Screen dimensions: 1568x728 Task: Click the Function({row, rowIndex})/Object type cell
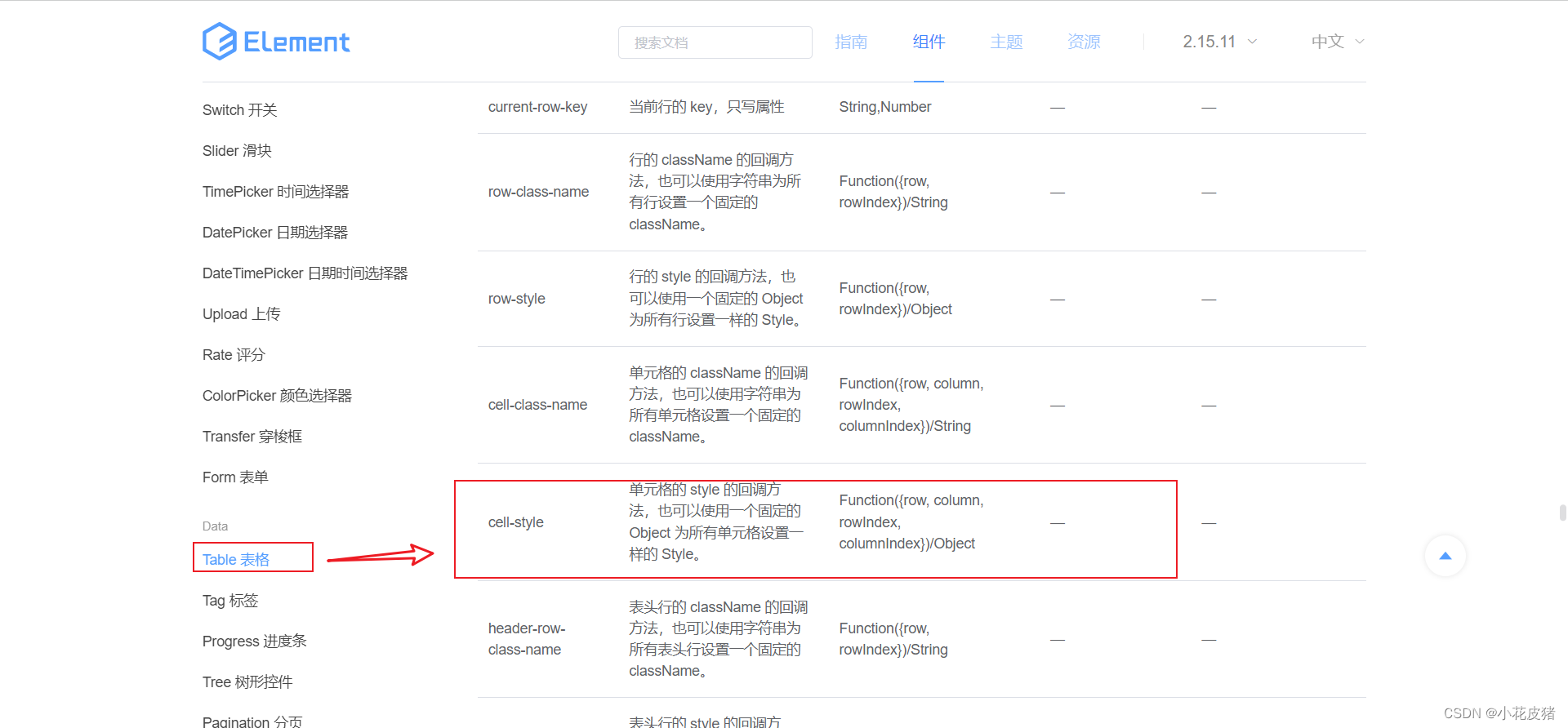[x=895, y=299]
